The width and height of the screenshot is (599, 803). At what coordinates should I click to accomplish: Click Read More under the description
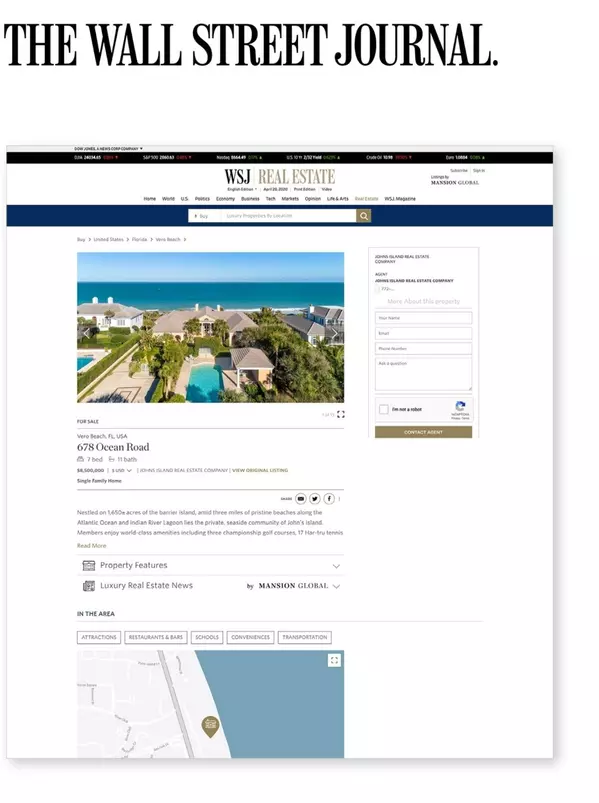(x=92, y=546)
